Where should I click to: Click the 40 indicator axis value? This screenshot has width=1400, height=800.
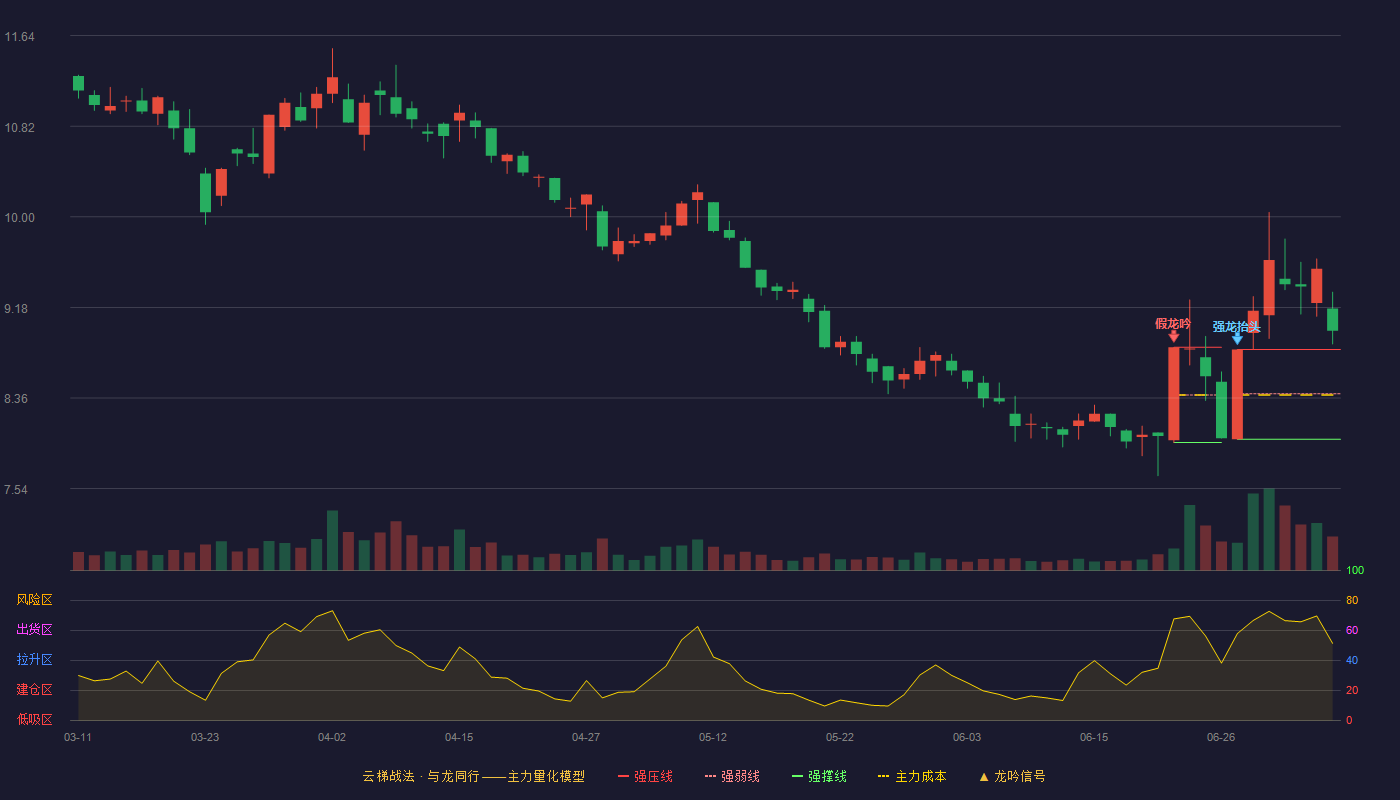pos(1352,660)
